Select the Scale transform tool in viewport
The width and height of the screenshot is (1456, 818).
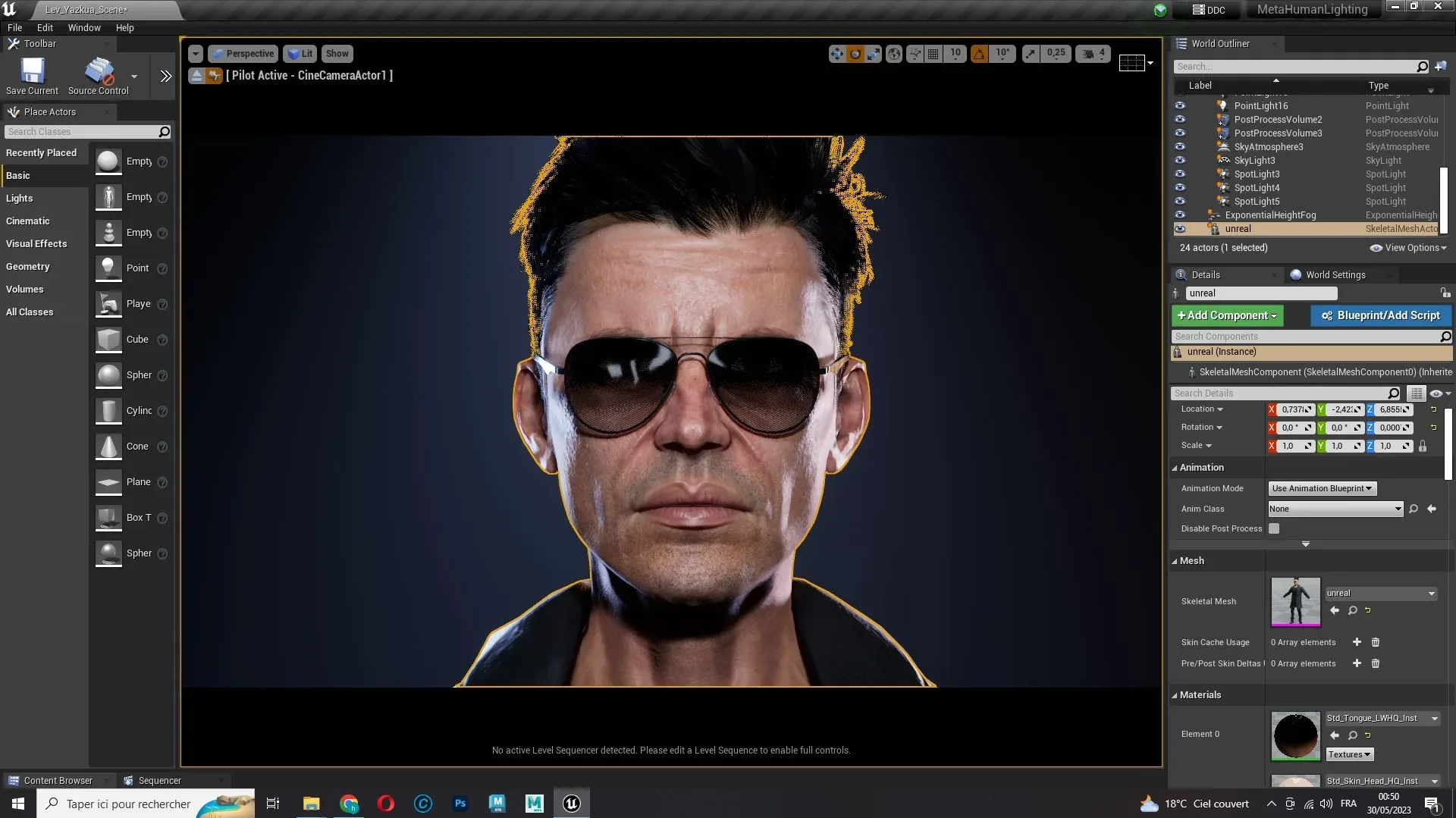coord(874,53)
